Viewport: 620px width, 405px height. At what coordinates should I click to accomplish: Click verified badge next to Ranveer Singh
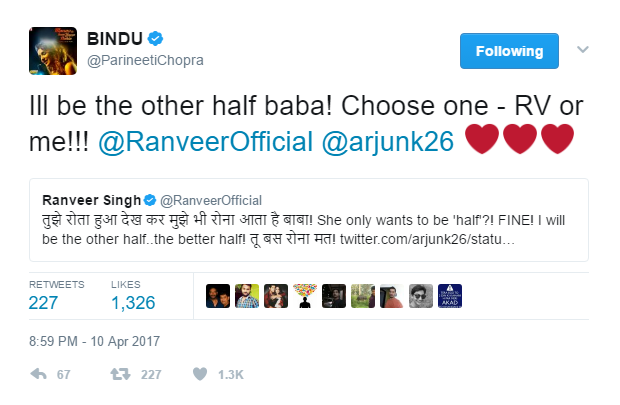(150, 200)
